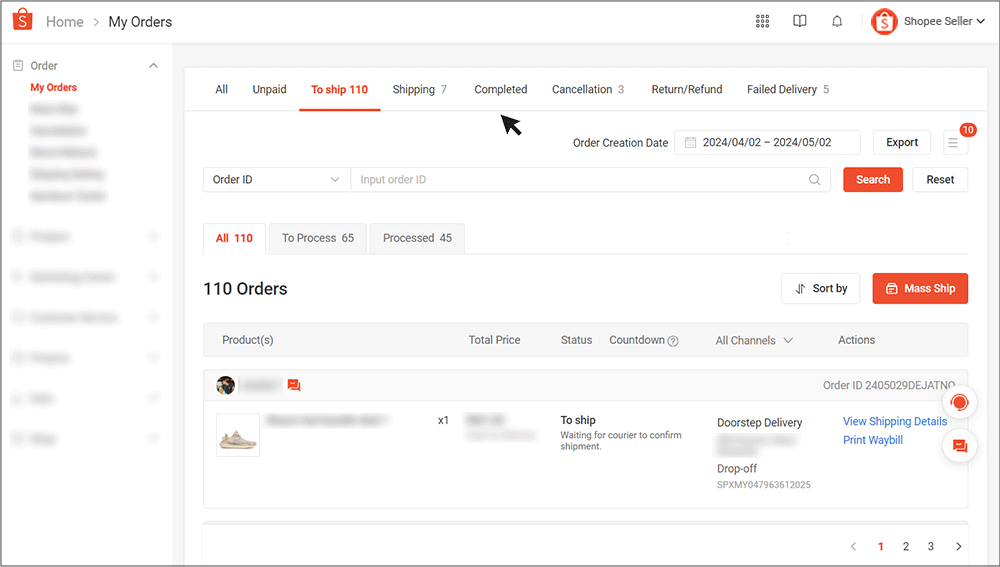Click the Reset button
The width and height of the screenshot is (1000, 567).
point(940,180)
